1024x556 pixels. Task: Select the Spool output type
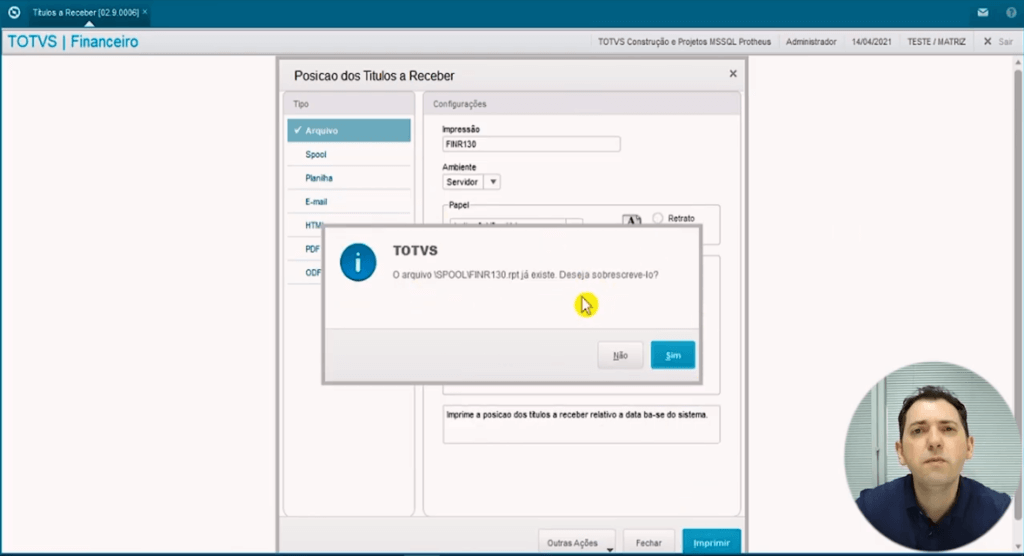click(349, 154)
